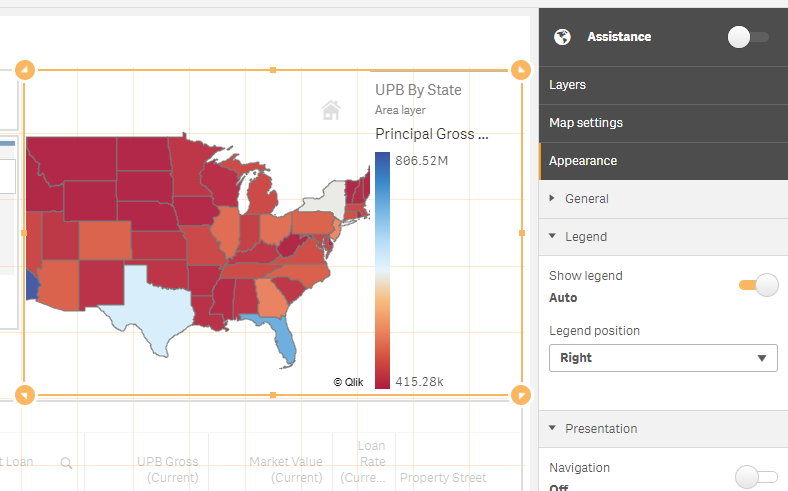Click the search icon in table header
The width and height of the screenshot is (788, 491).
point(66,463)
